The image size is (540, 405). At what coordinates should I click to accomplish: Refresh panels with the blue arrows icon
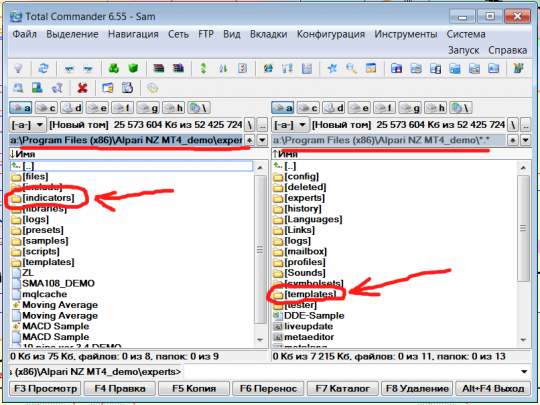(x=43, y=68)
